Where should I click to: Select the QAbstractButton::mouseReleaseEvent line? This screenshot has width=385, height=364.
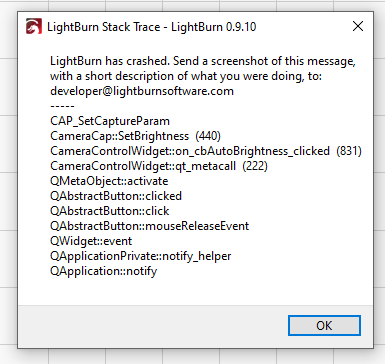click(150, 226)
